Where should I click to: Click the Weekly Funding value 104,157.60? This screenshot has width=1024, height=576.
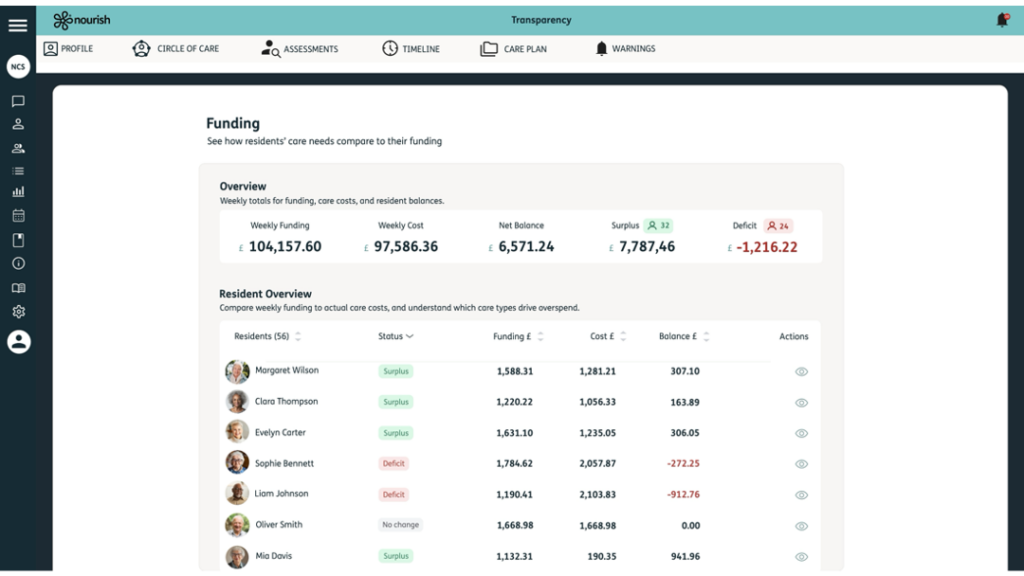(285, 246)
